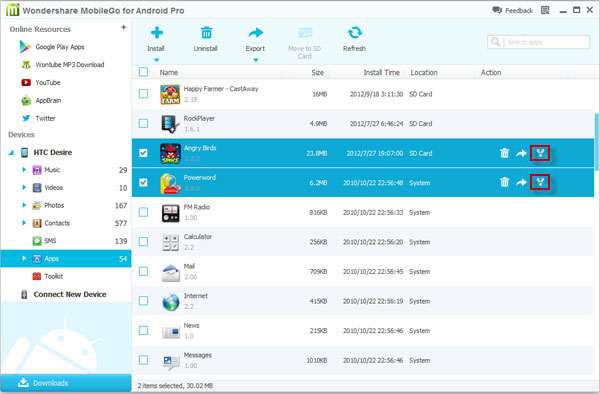600x394 pixels.
Task: Expand the Music tree node
Action: tap(24, 170)
